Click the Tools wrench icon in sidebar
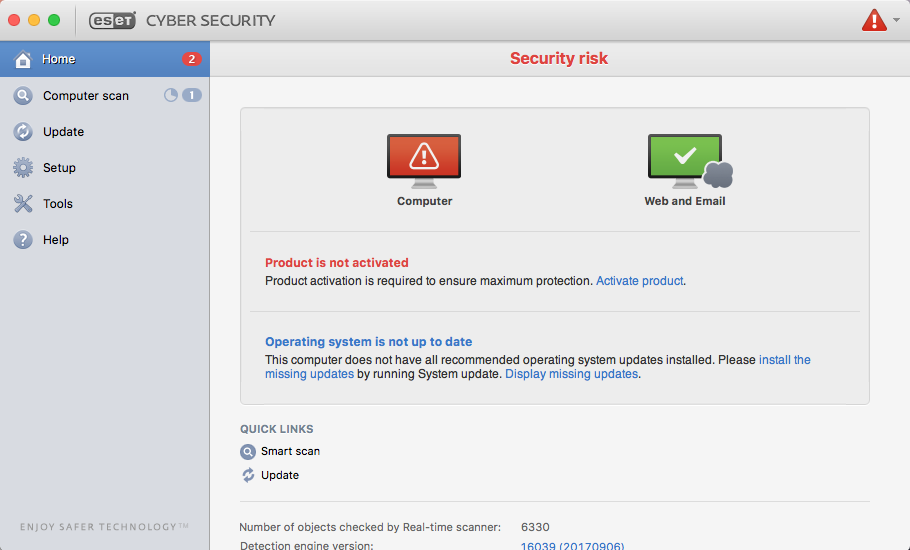The image size is (910, 550). (x=23, y=204)
